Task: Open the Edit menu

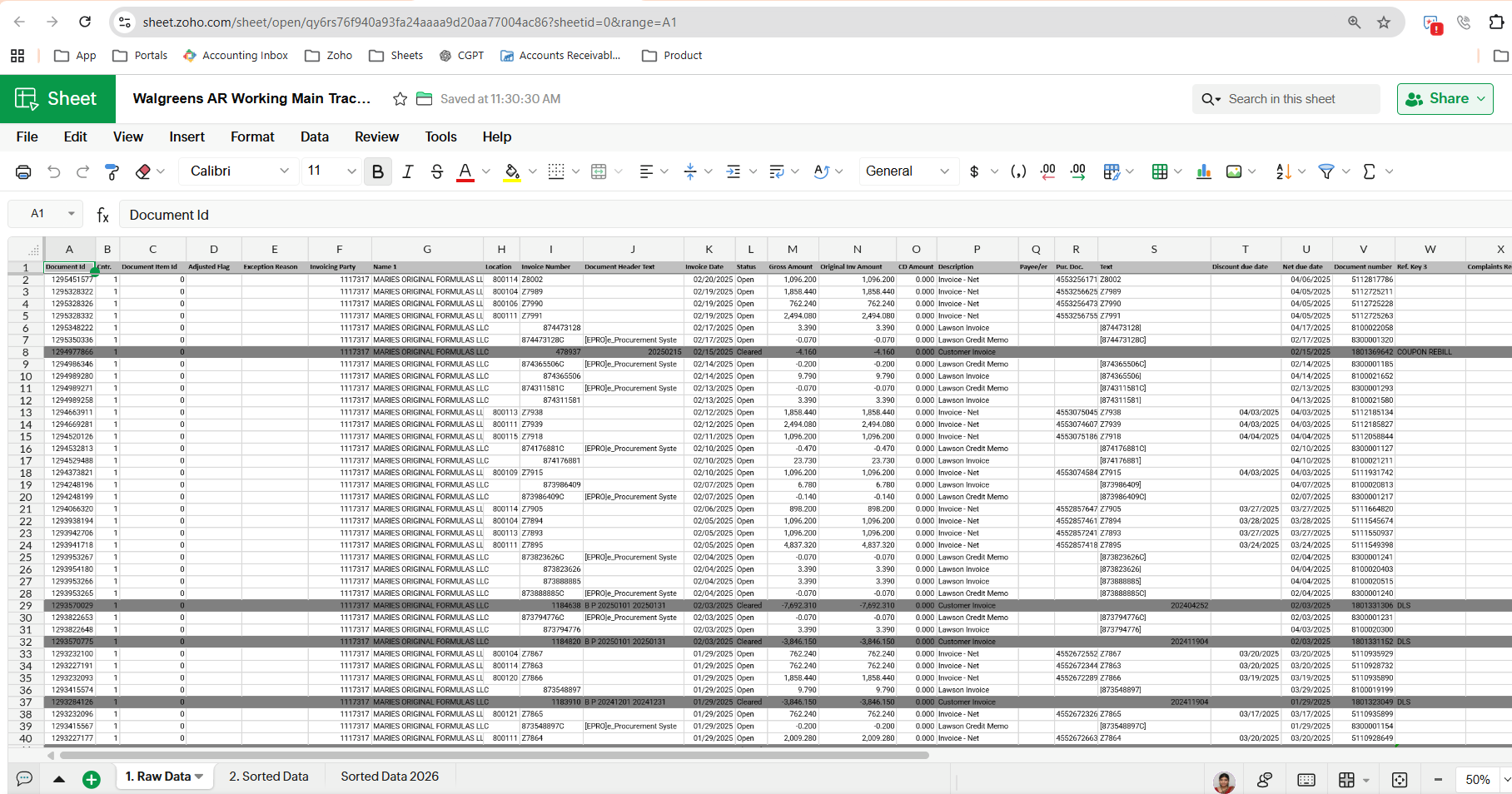Action: (75, 137)
